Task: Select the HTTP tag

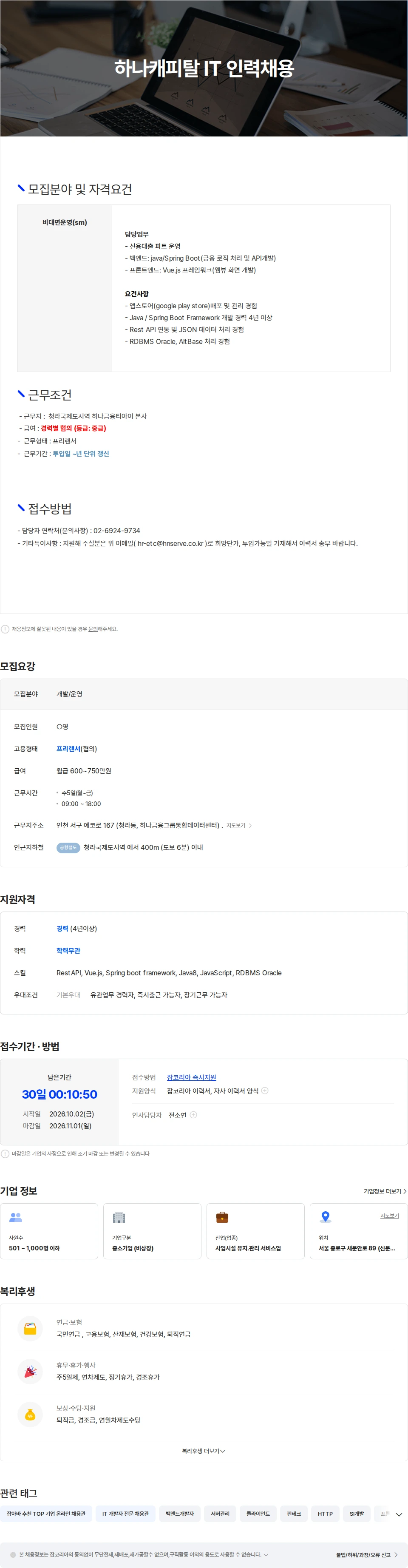Action: click(325, 1514)
